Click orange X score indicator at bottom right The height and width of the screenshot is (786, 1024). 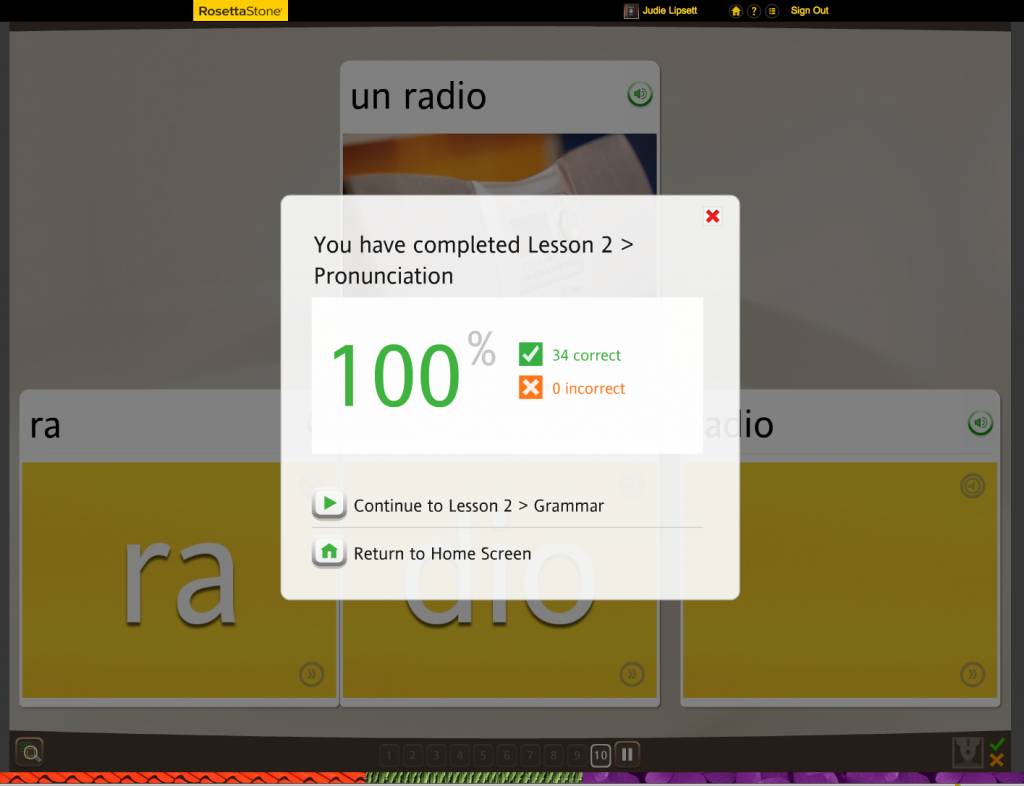coord(997,760)
